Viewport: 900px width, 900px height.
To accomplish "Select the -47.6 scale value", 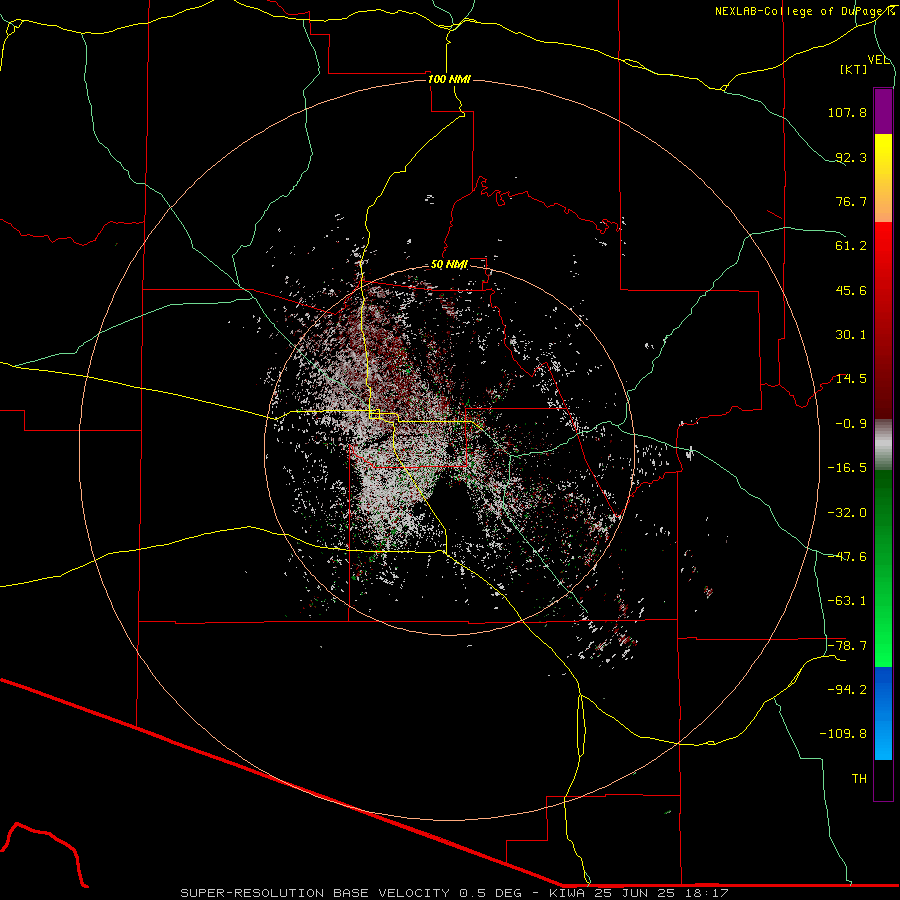I will 847,557.
